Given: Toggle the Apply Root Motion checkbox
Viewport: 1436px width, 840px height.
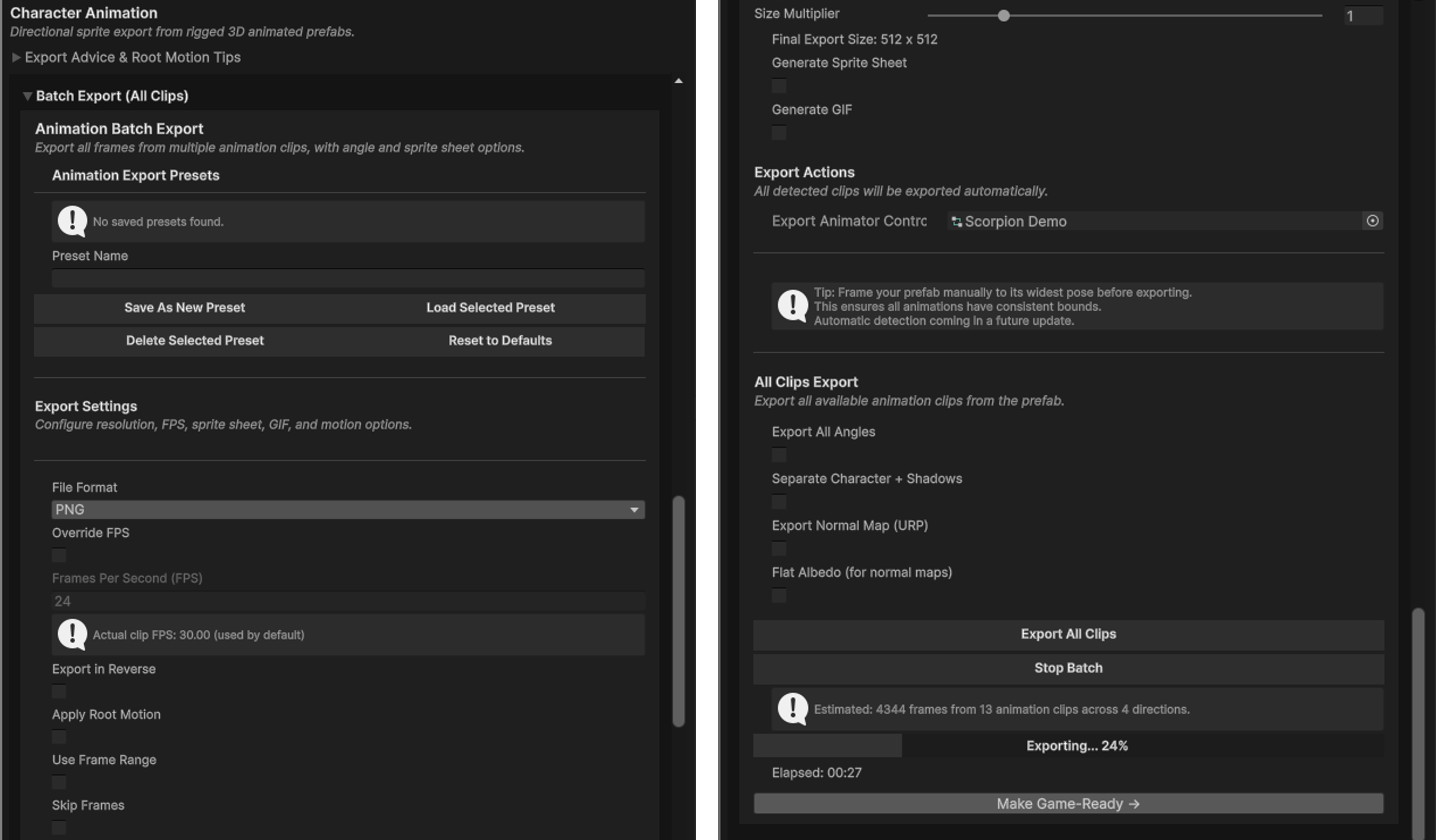Looking at the screenshot, I should point(59,737).
